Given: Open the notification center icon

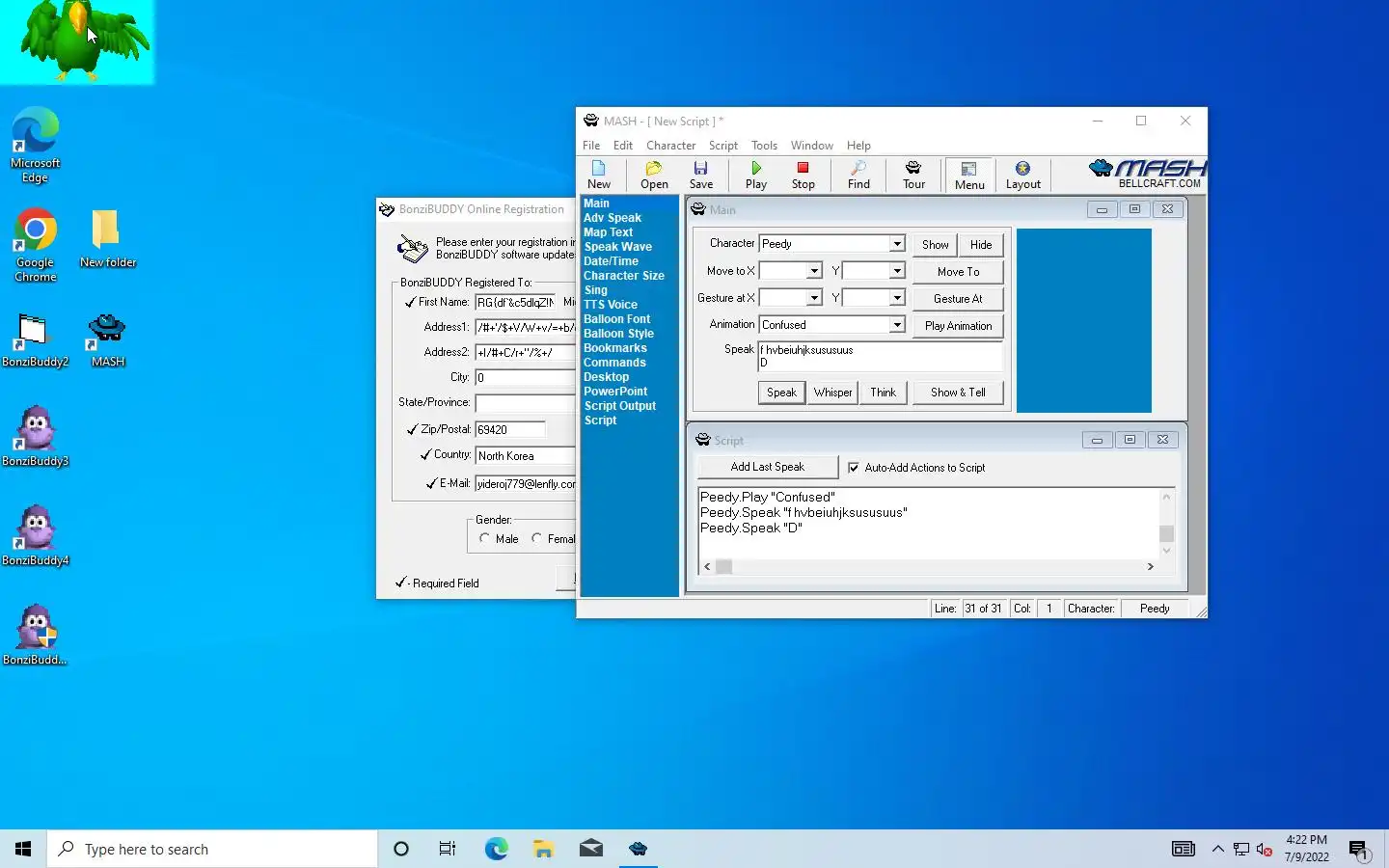Looking at the screenshot, I should (1359, 850).
